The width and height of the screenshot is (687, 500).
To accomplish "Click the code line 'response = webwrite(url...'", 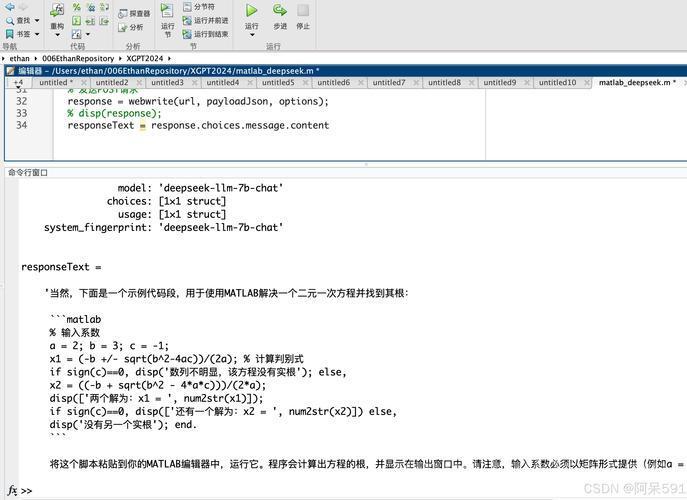I will pyautogui.click(x=198, y=101).
